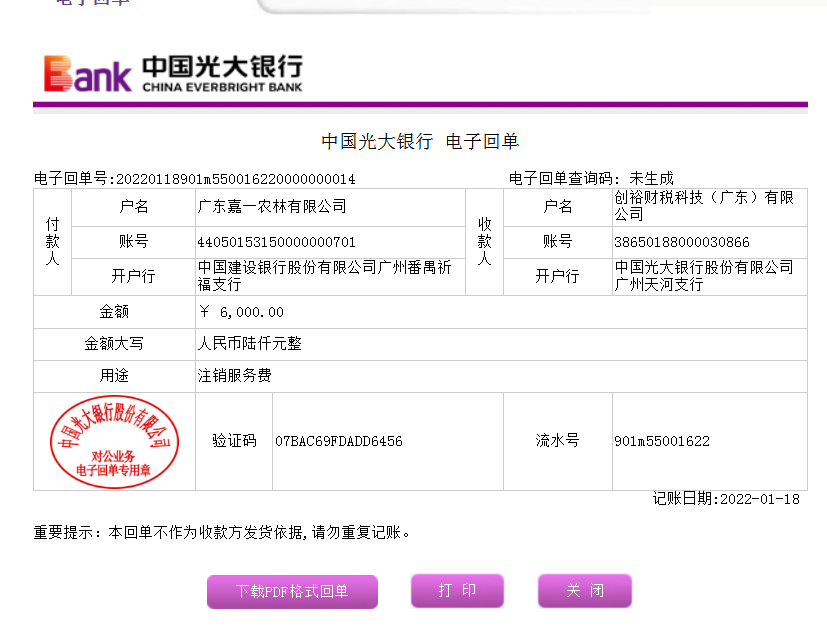The width and height of the screenshot is (827, 630).
Task: Select the receipt number 20220118901m55001622000000014
Action: tap(236, 179)
